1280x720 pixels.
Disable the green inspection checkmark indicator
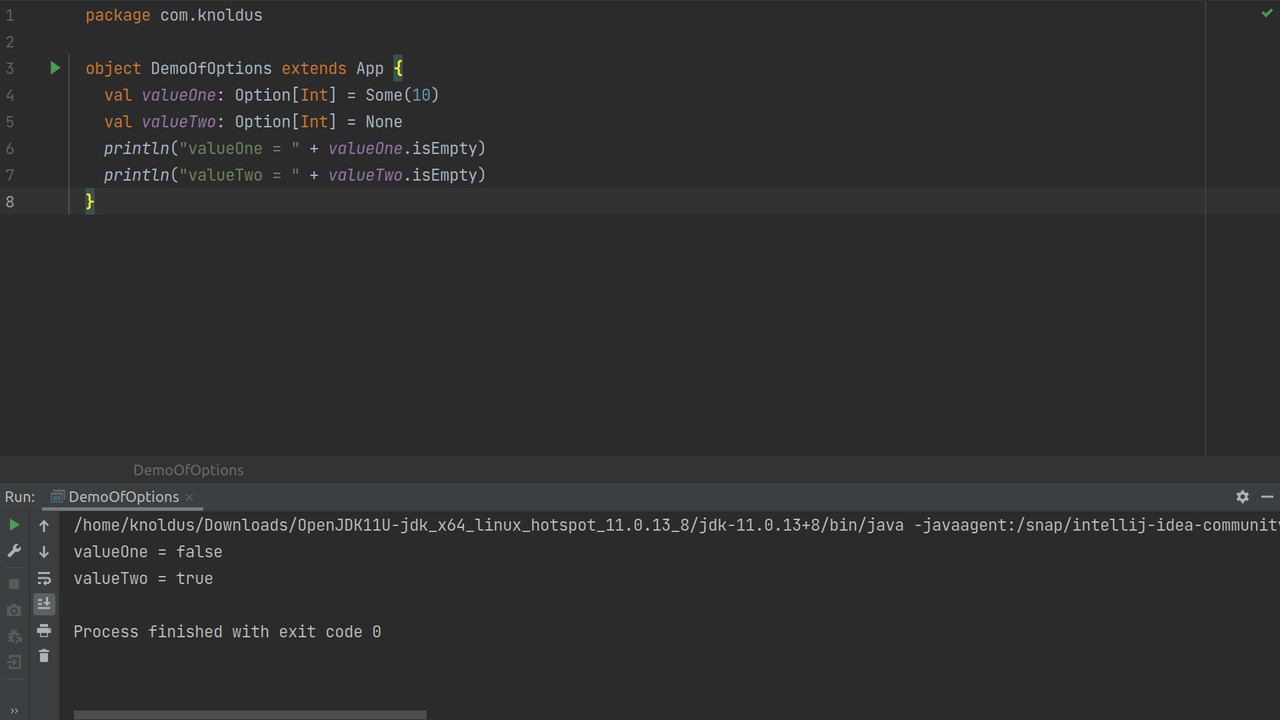click(1268, 14)
